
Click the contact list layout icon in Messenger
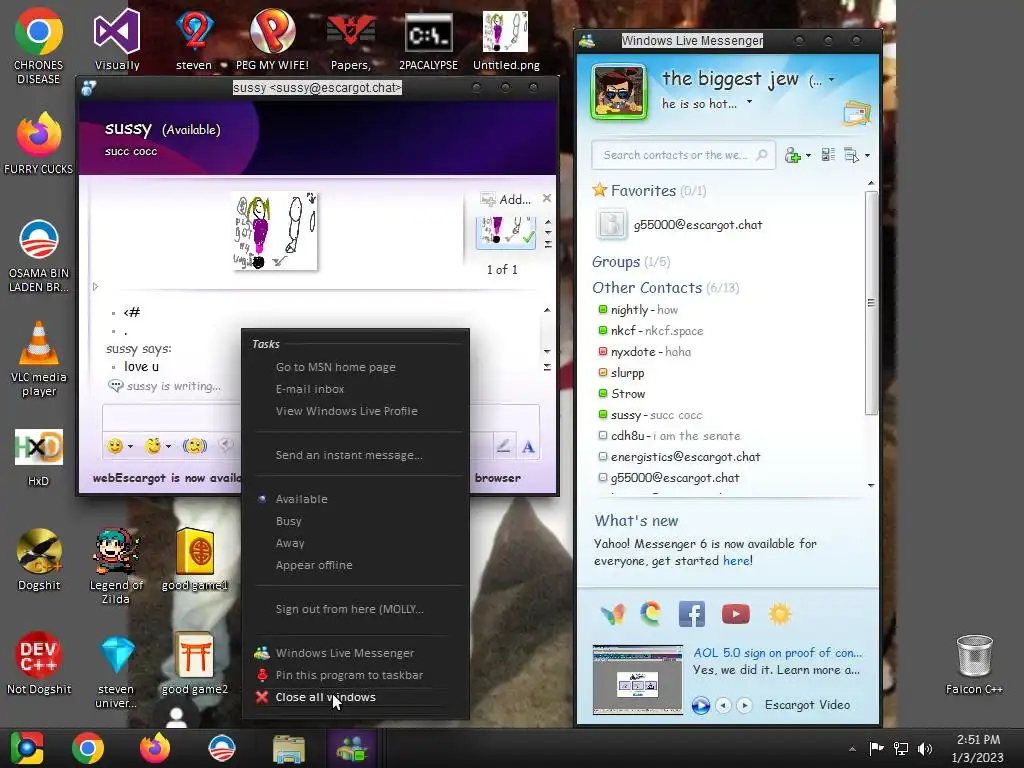pos(828,155)
